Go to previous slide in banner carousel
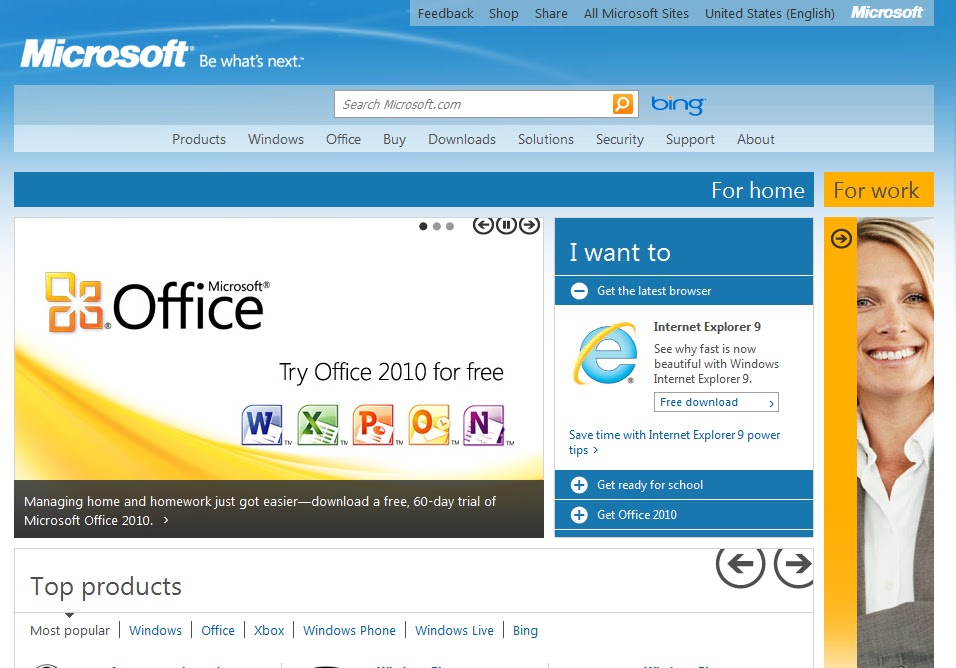 pyautogui.click(x=483, y=225)
